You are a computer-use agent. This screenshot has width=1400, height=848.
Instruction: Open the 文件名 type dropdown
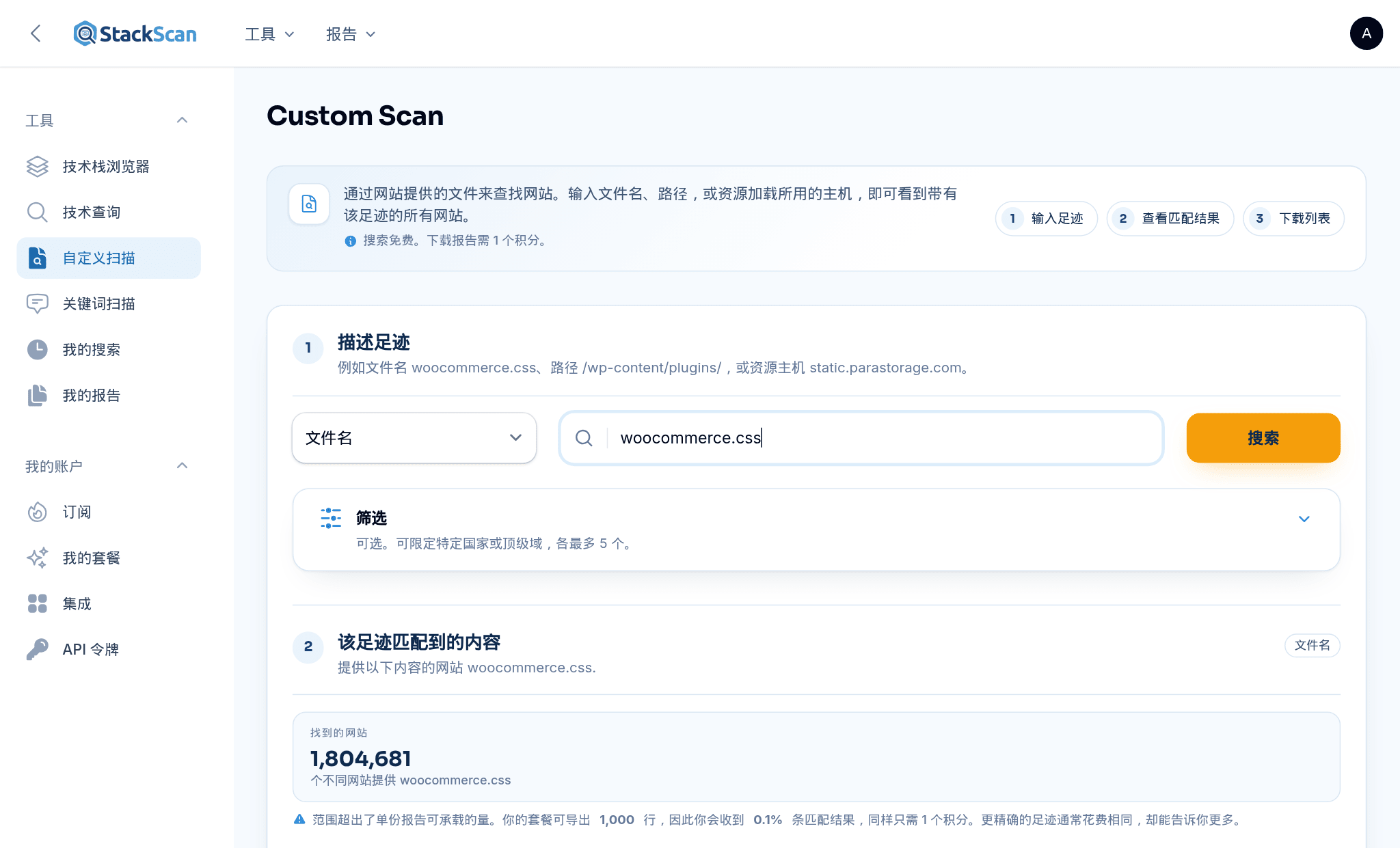(414, 438)
